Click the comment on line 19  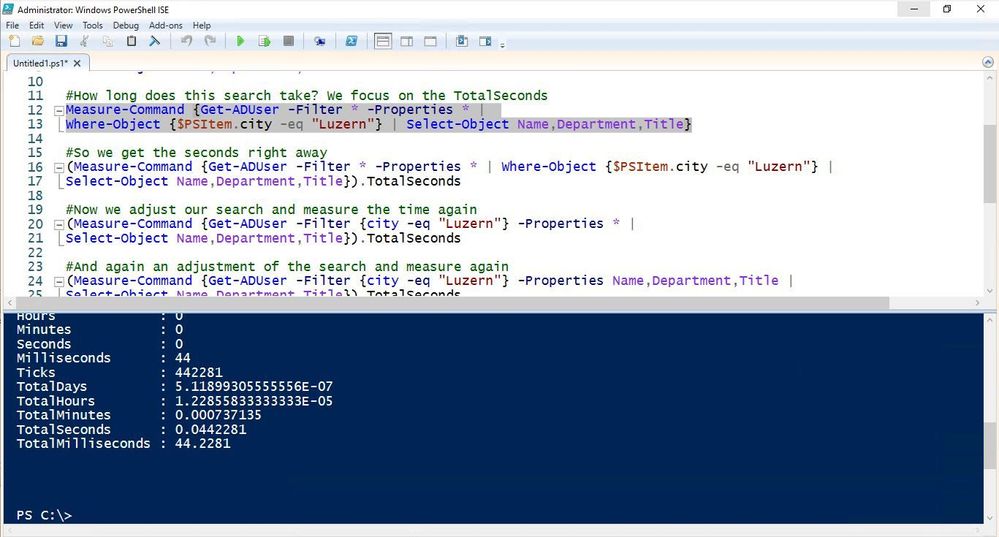(271, 210)
